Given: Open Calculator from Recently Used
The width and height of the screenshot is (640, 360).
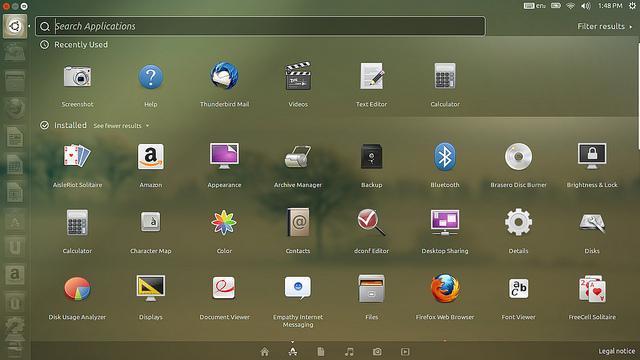Looking at the screenshot, I should pos(445,76).
